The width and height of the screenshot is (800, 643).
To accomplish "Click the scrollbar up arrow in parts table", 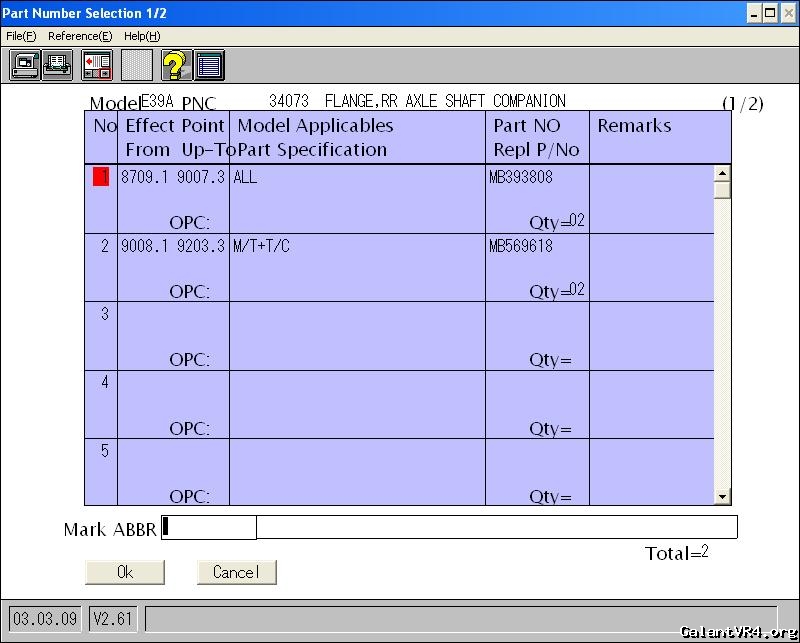I will point(722,173).
